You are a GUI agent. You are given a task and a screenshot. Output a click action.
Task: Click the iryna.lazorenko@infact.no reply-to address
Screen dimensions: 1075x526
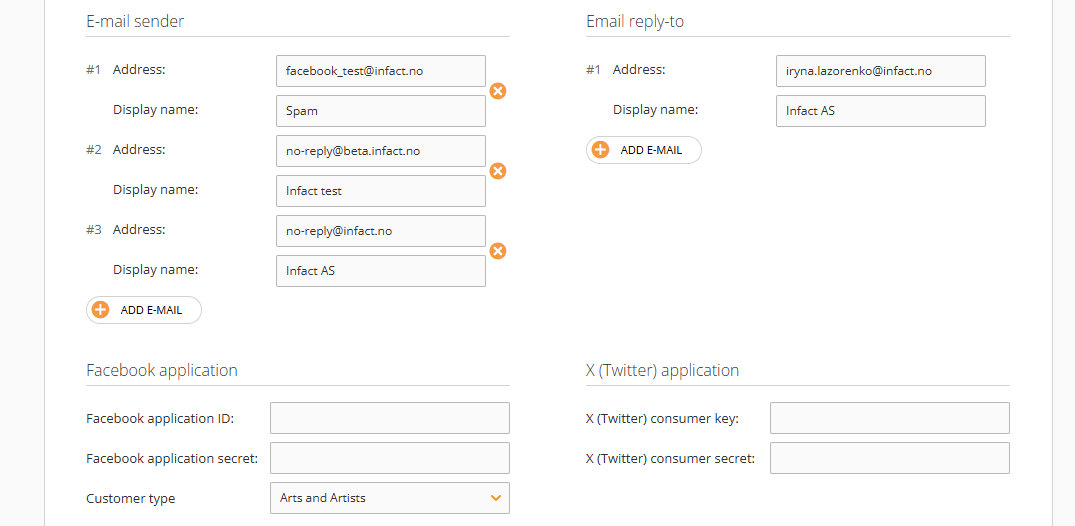[881, 71]
